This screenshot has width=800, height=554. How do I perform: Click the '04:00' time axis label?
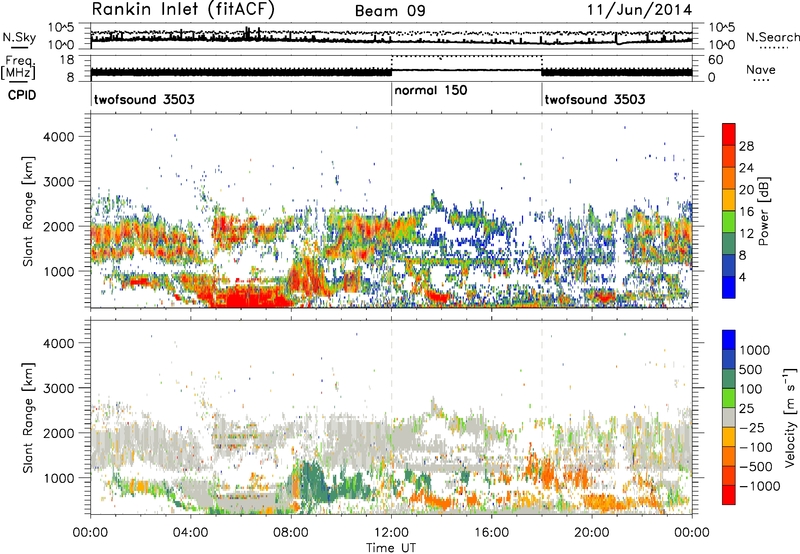(x=191, y=533)
